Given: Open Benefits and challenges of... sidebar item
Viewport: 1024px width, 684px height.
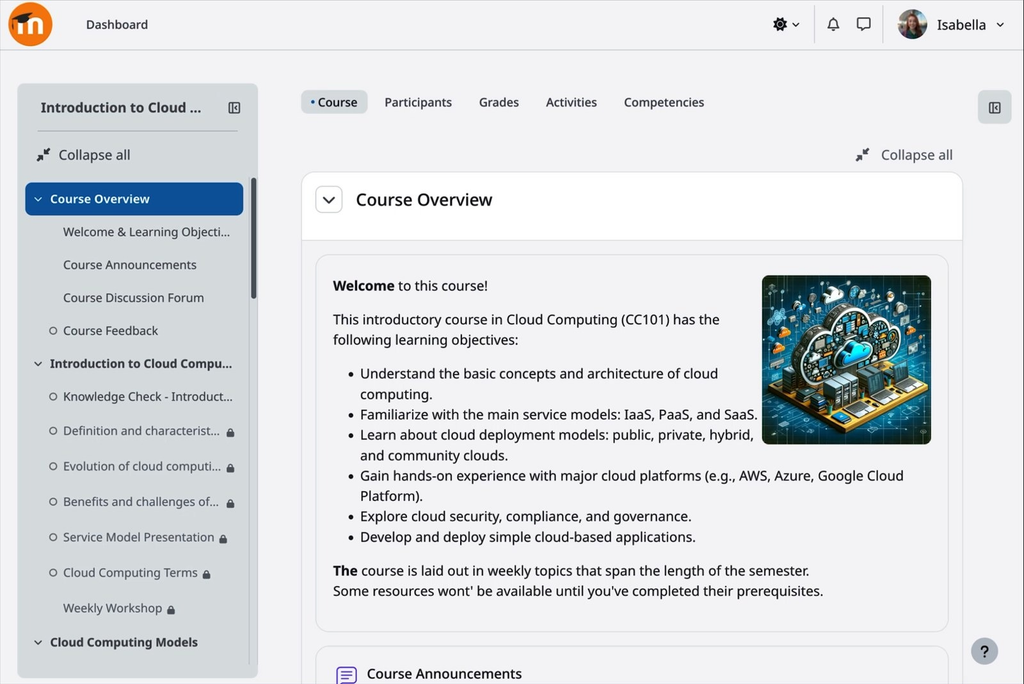Looking at the screenshot, I should click(x=140, y=502).
